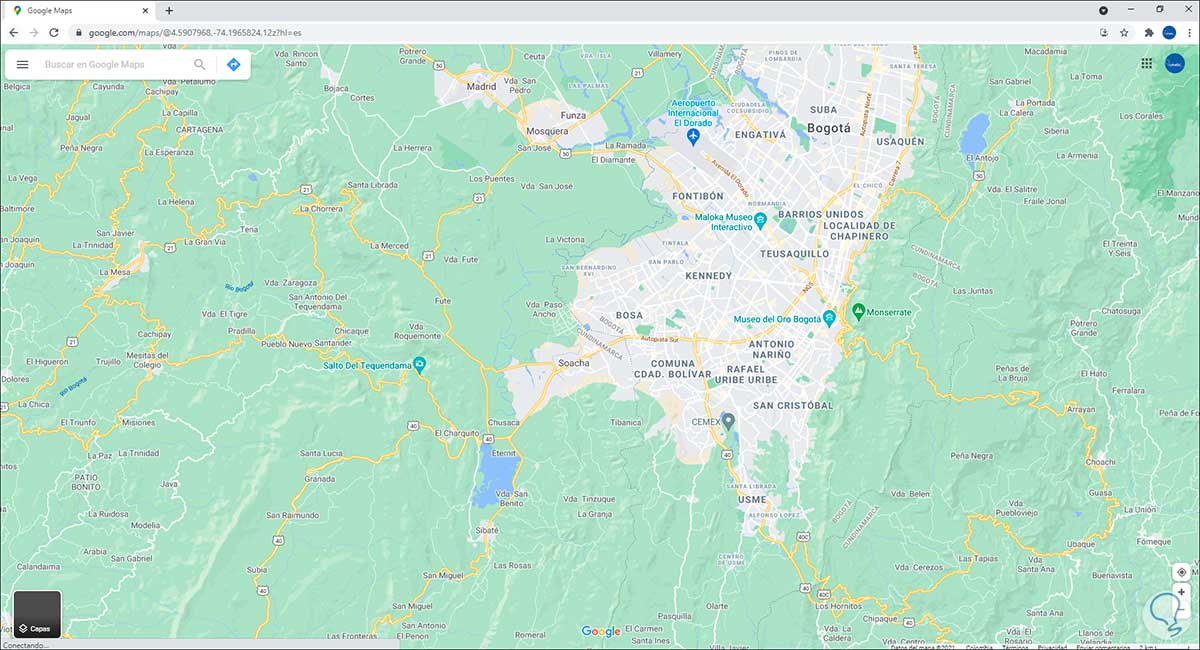Select the Google Maps tab
This screenshot has height=650, width=1200.
click(80, 10)
